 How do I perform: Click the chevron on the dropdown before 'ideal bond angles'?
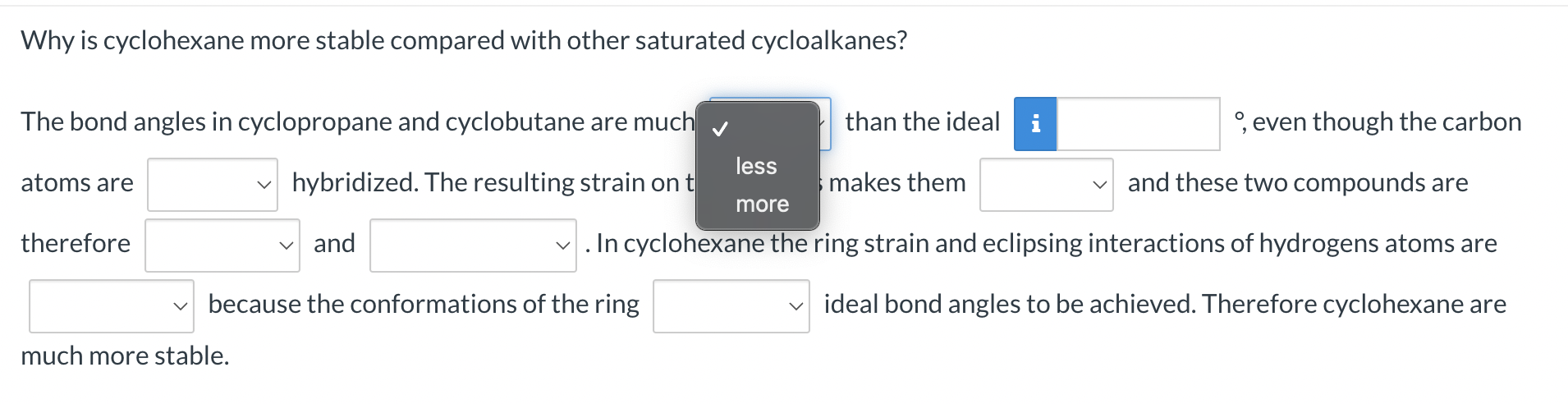pyautogui.click(x=795, y=306)
